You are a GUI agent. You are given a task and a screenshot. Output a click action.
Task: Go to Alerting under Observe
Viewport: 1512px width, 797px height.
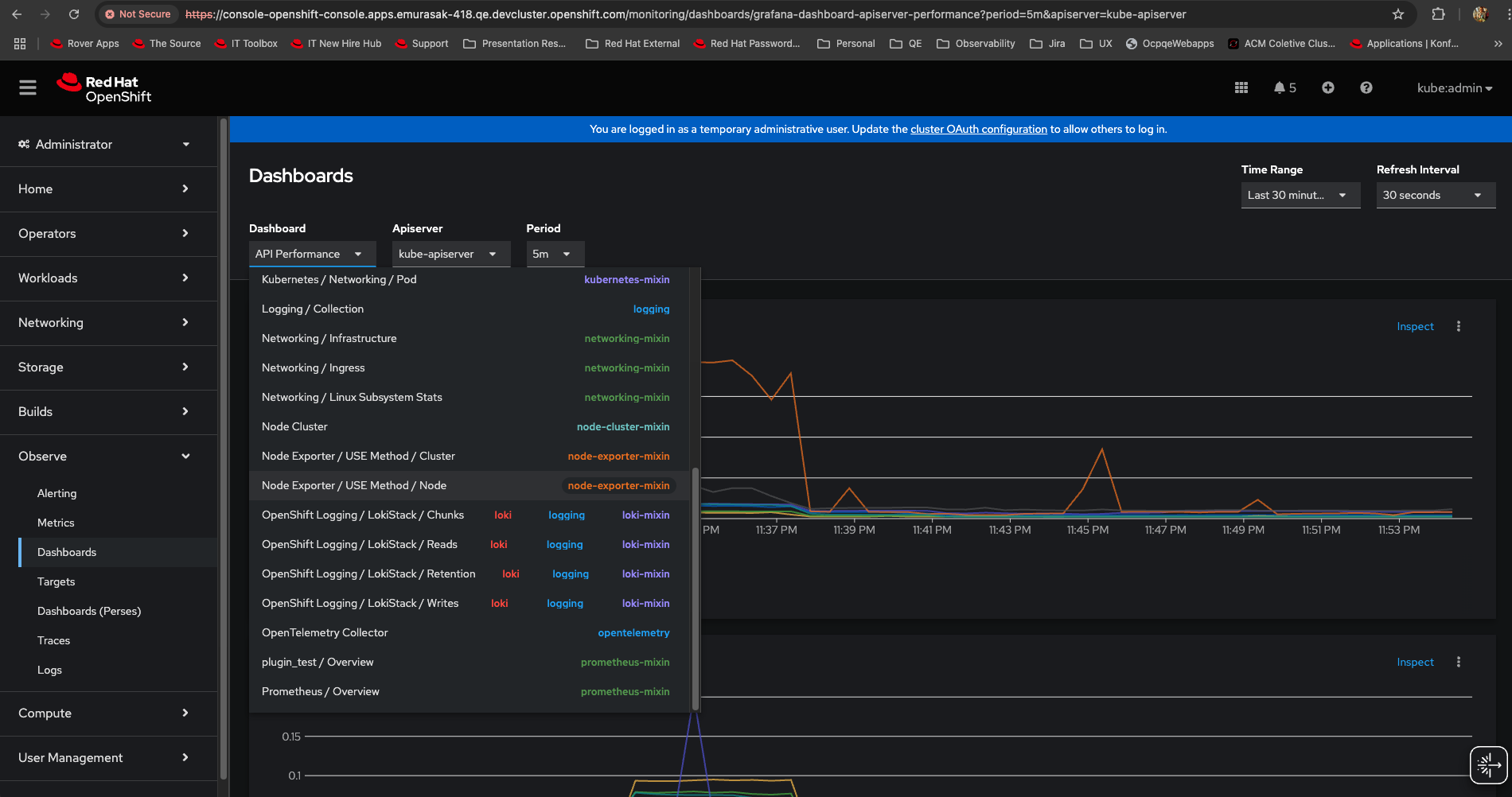tap(57, 494)
